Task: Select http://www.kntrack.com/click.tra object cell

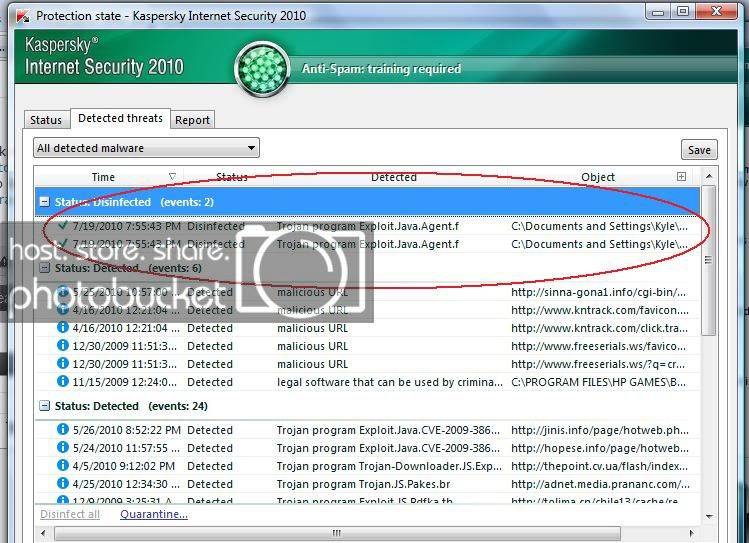Action: [599, 328]
